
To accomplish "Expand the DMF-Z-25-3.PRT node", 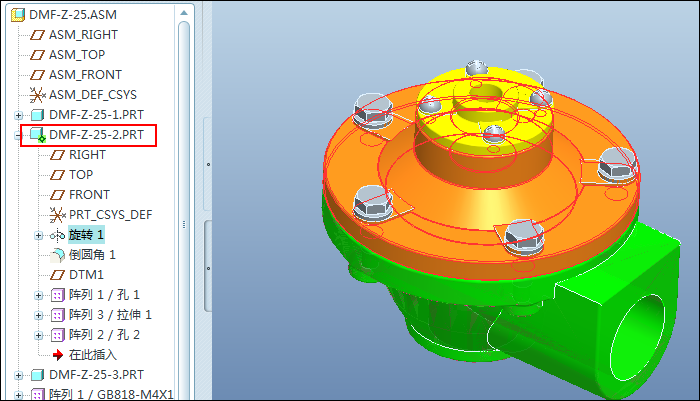I will 19,376.
